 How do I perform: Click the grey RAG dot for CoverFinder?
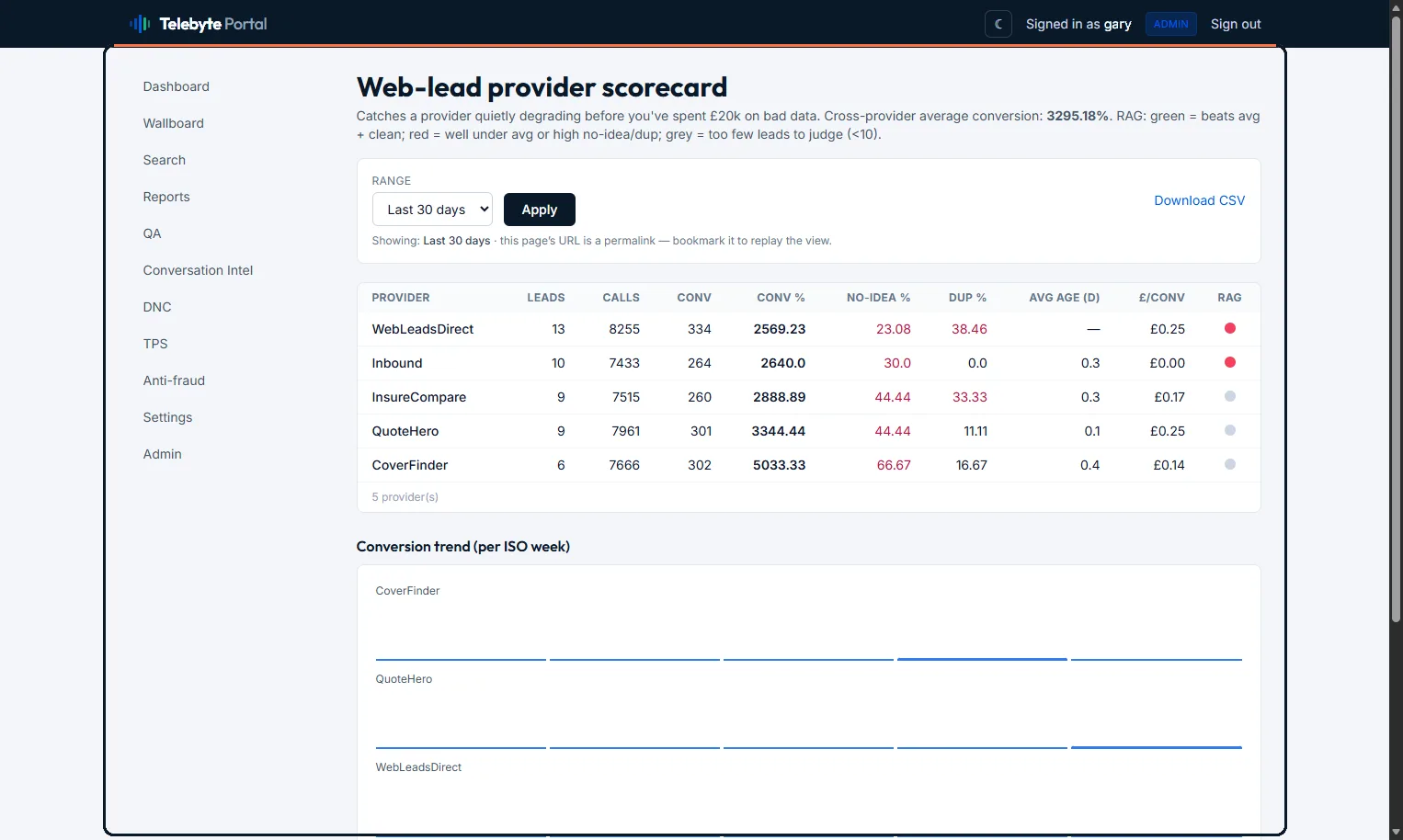[x=1230, y=464]
